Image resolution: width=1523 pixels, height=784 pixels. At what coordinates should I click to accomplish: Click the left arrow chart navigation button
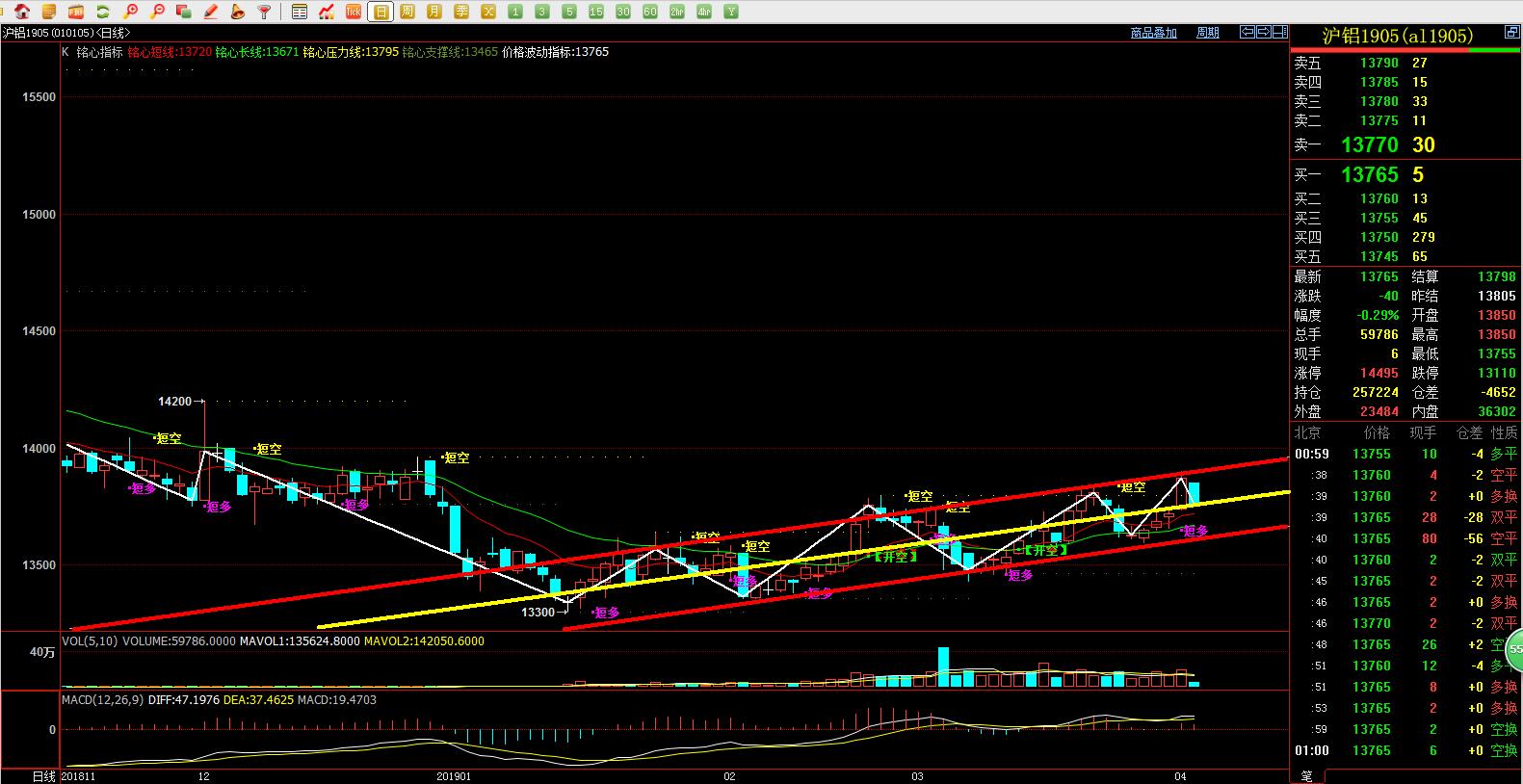tap(1247, 32)
